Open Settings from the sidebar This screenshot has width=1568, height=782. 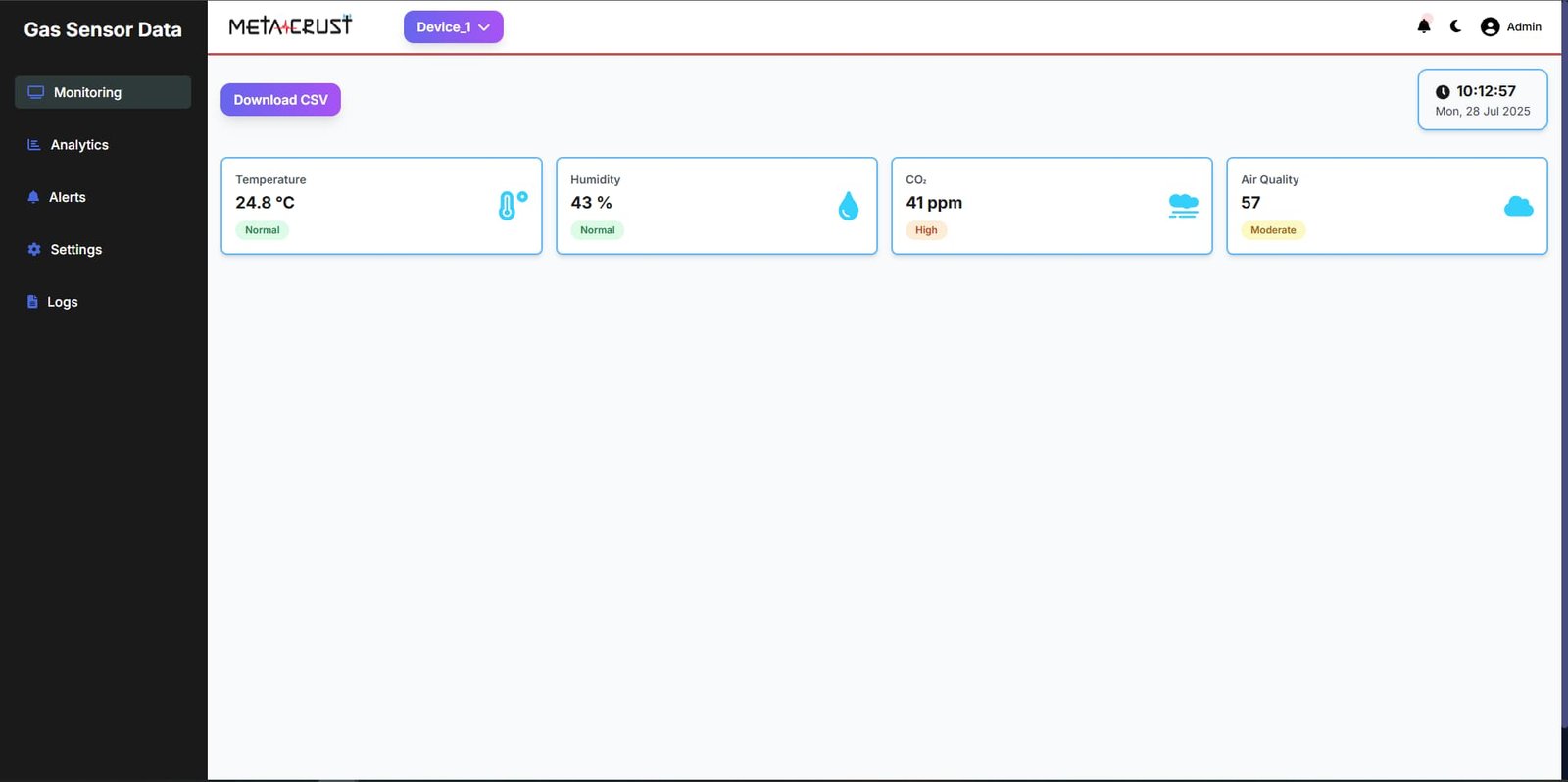pyautogui.click(x=75, y=250)
